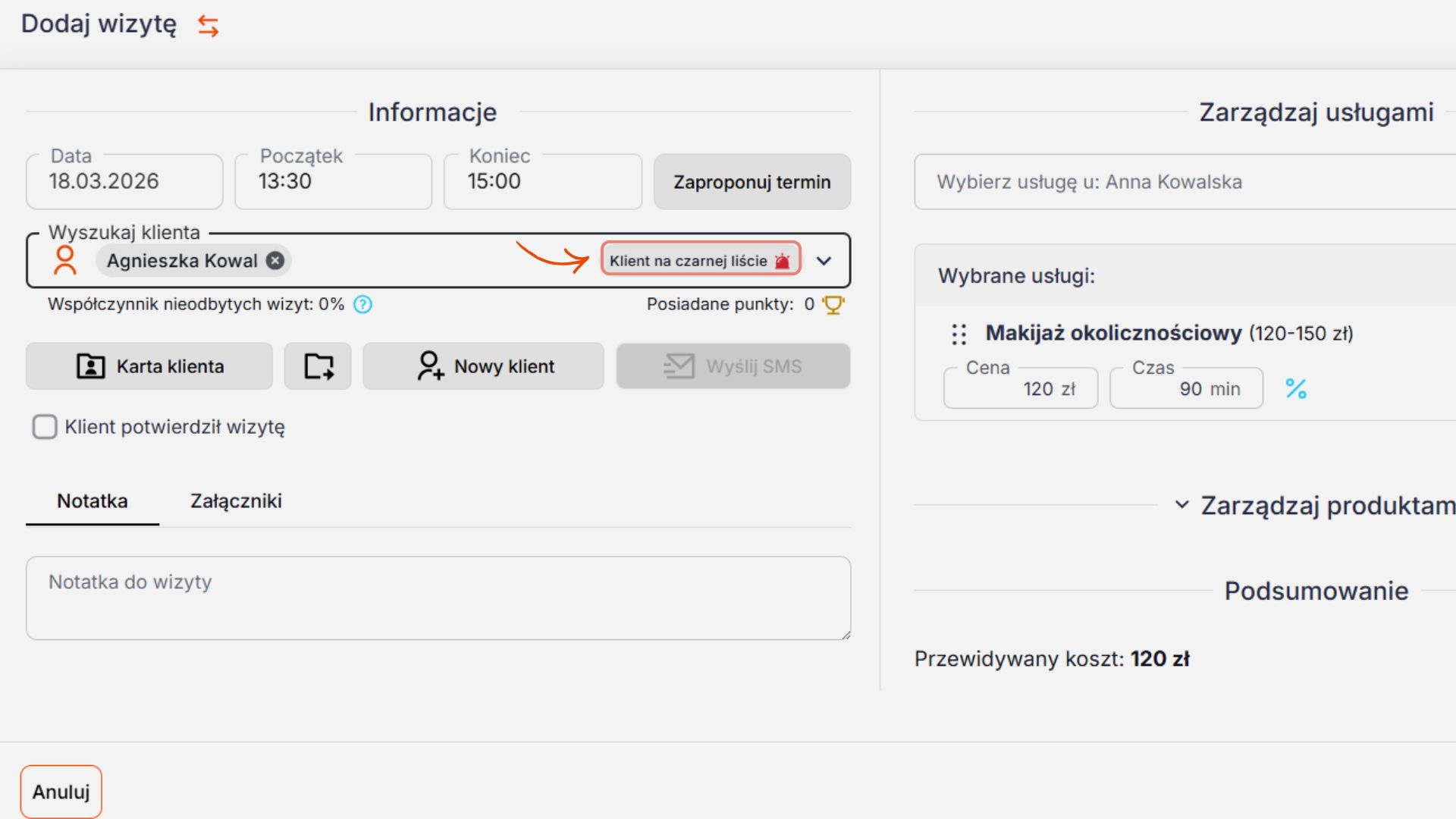Check Klient potwierdził wizytę checkbox
Image resolution: width=1456 pixels, height=819 pixels.
45,427
